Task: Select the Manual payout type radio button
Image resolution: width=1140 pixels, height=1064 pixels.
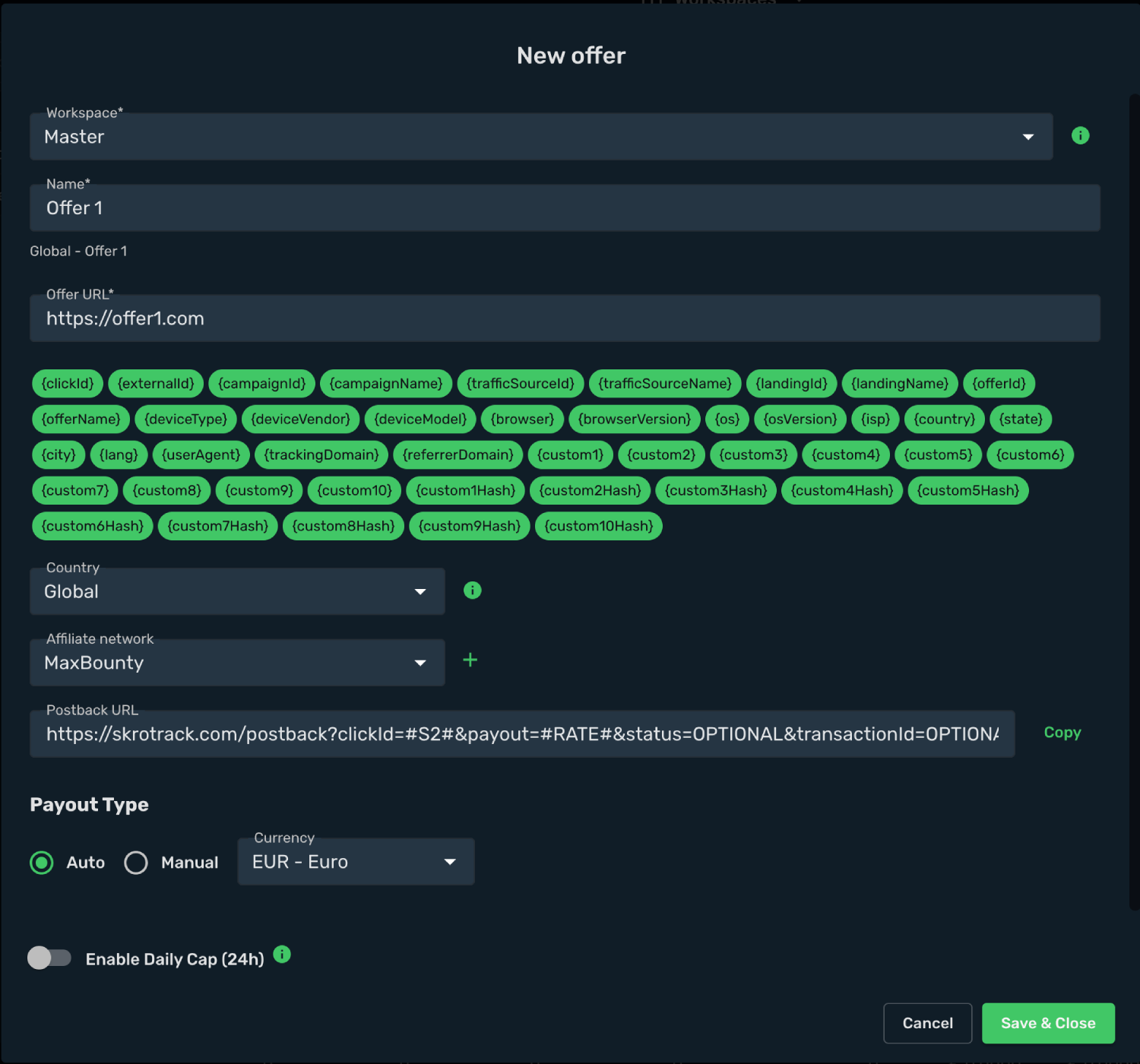Action: click(x=136, y=863)
